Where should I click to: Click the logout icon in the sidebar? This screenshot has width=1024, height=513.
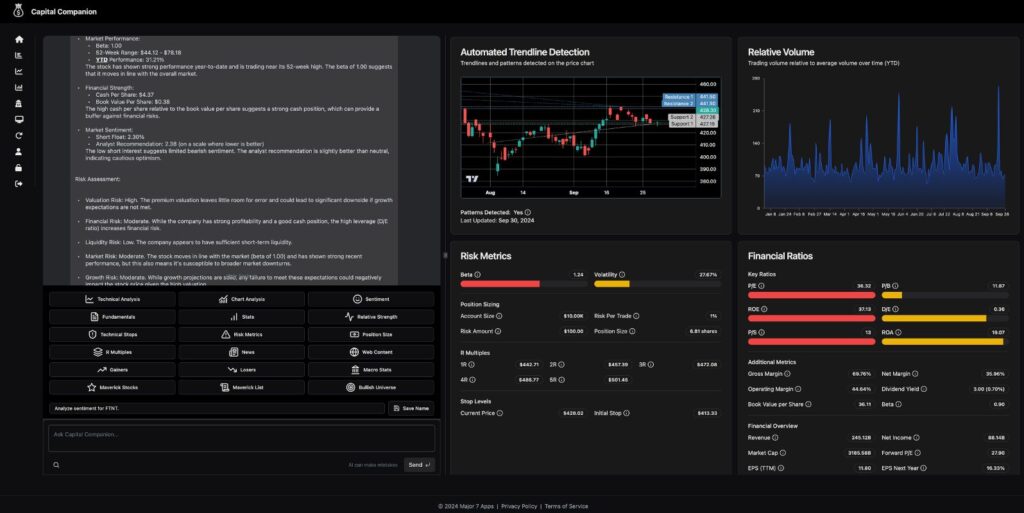(18, 184)
